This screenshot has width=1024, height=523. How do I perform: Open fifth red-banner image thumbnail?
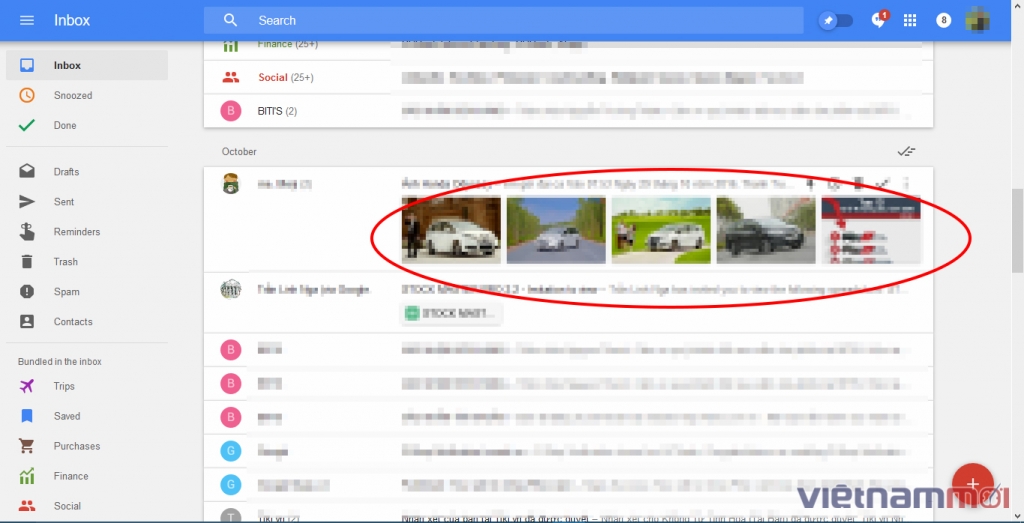(871, 230)
